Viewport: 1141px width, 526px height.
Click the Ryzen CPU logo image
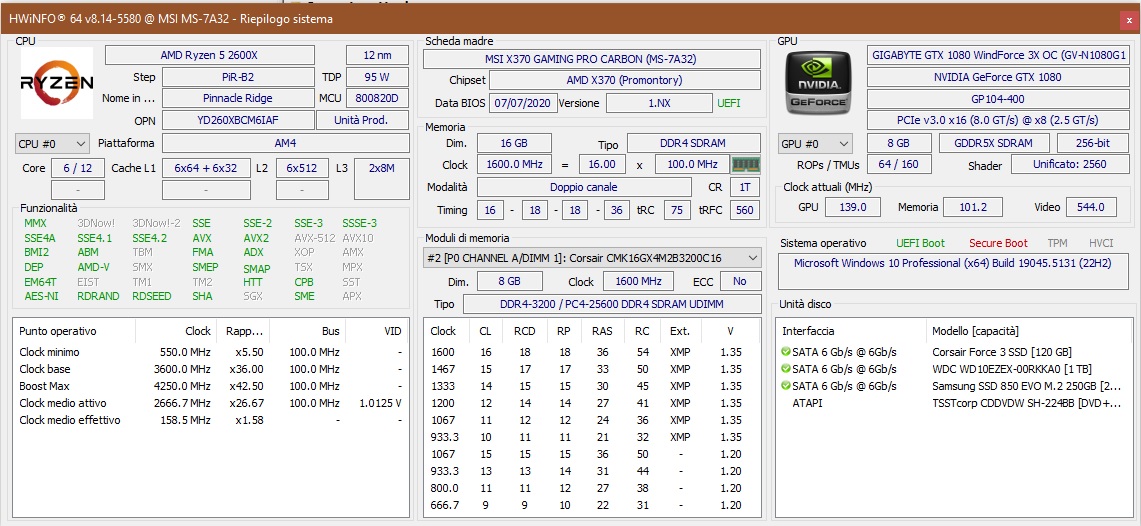point(57,83)
